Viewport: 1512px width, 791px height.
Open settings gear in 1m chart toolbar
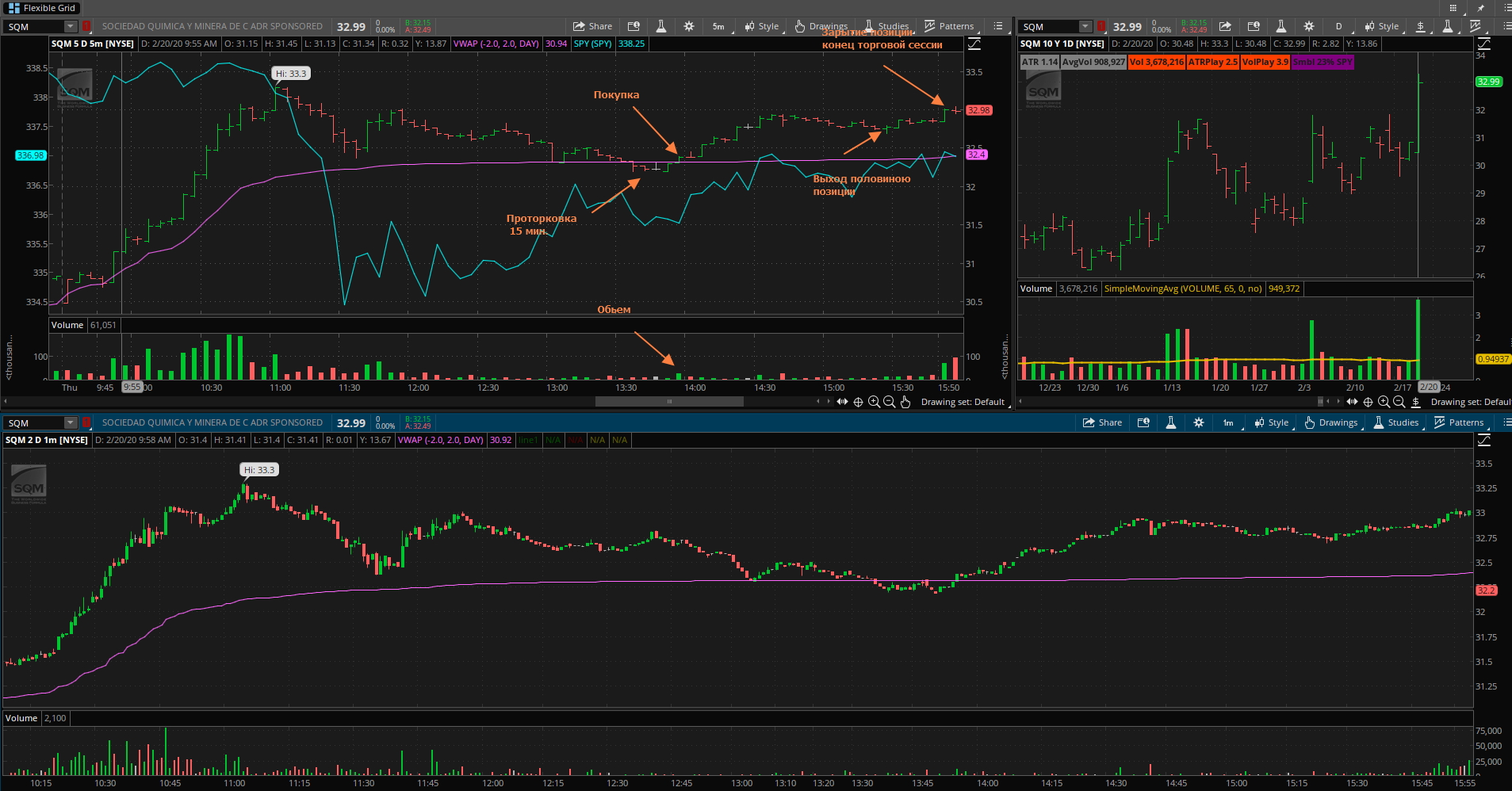click(1199, 422)
